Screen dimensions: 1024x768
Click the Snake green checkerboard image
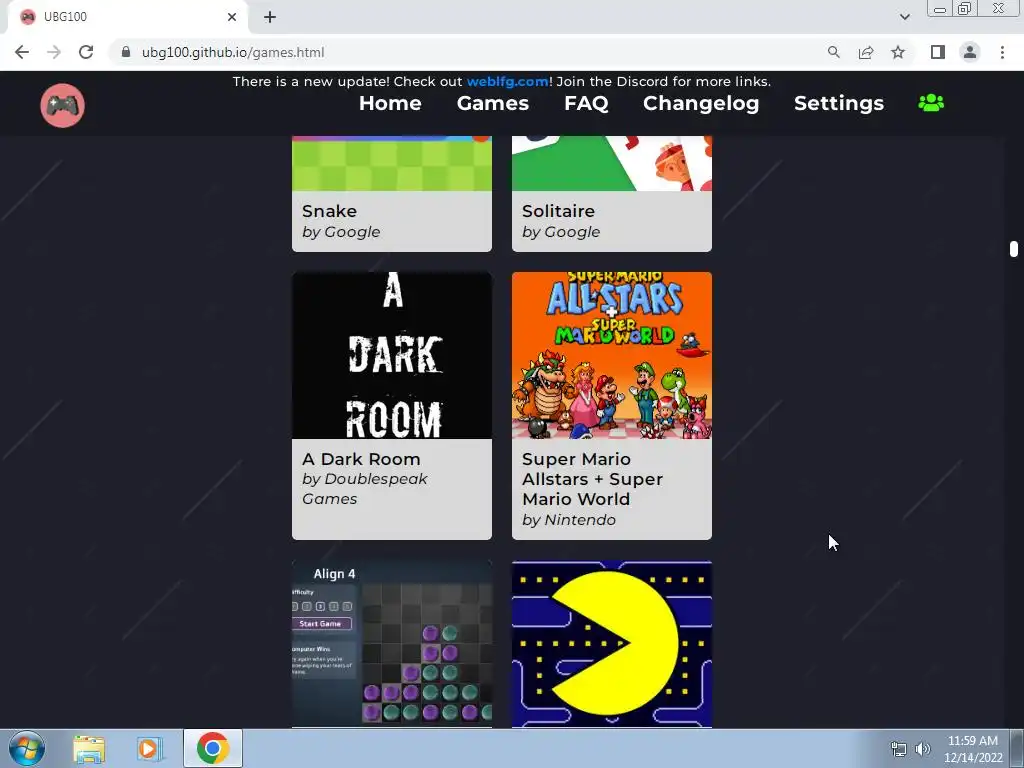(x=392, y=163)
